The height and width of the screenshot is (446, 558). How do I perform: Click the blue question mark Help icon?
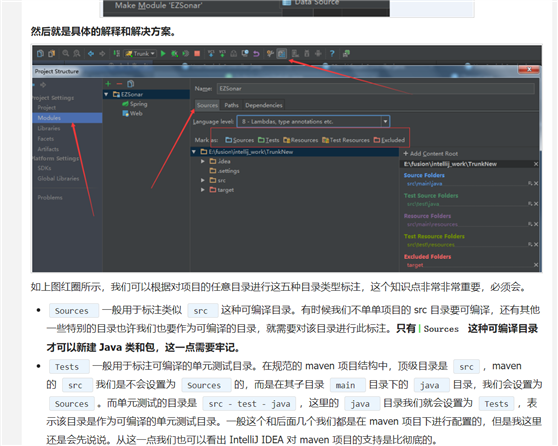pyautogui.click(x=332, y=53)
